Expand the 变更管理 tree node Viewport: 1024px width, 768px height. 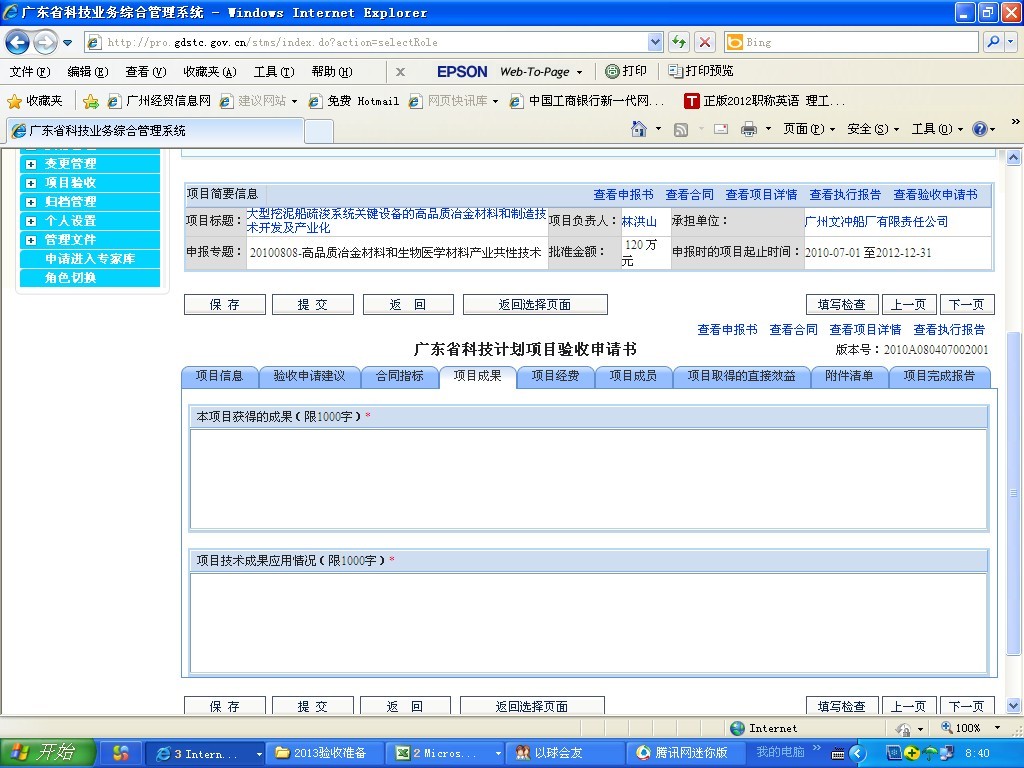click(31, 164)
